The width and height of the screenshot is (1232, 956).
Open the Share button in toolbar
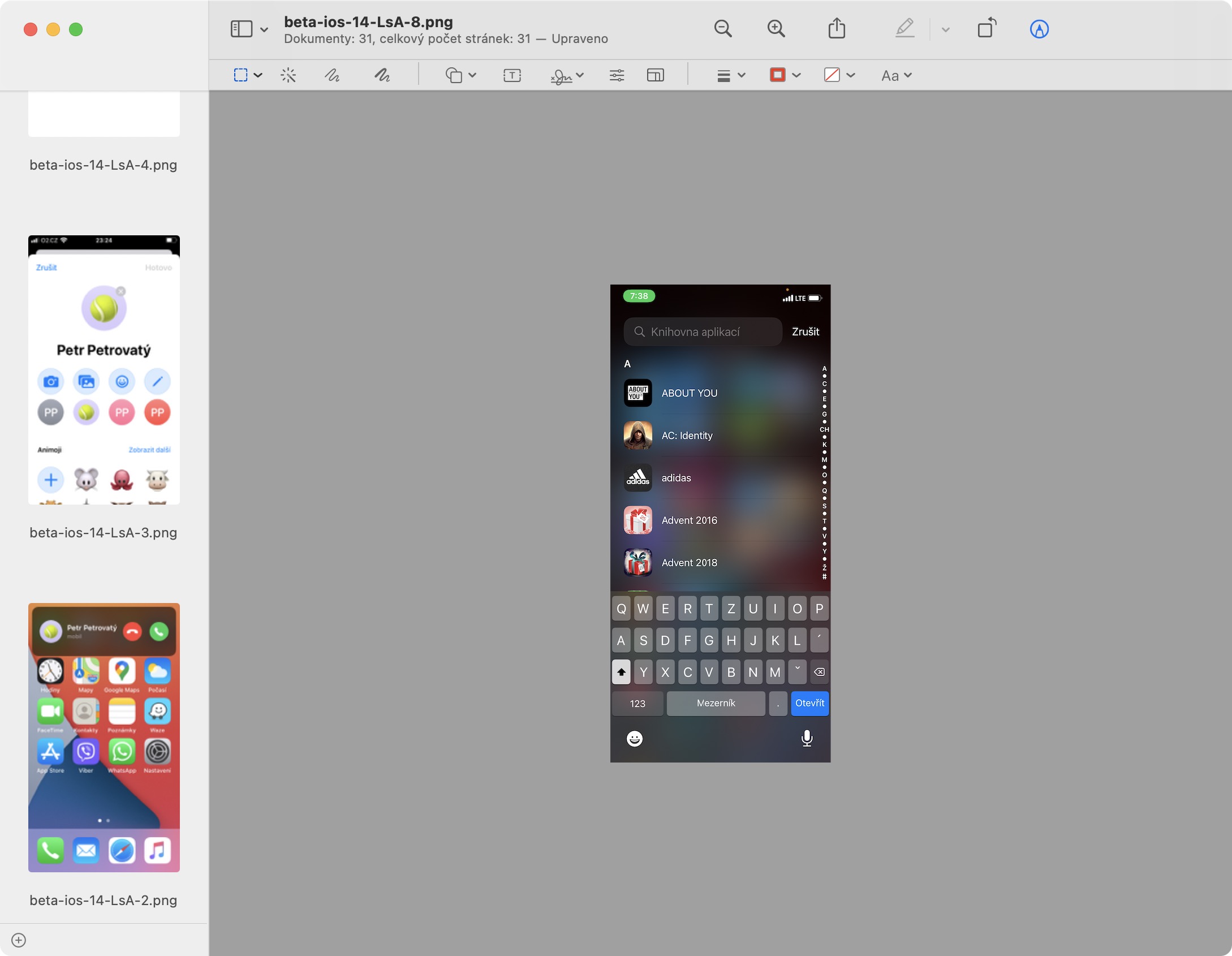coord(837,29)
